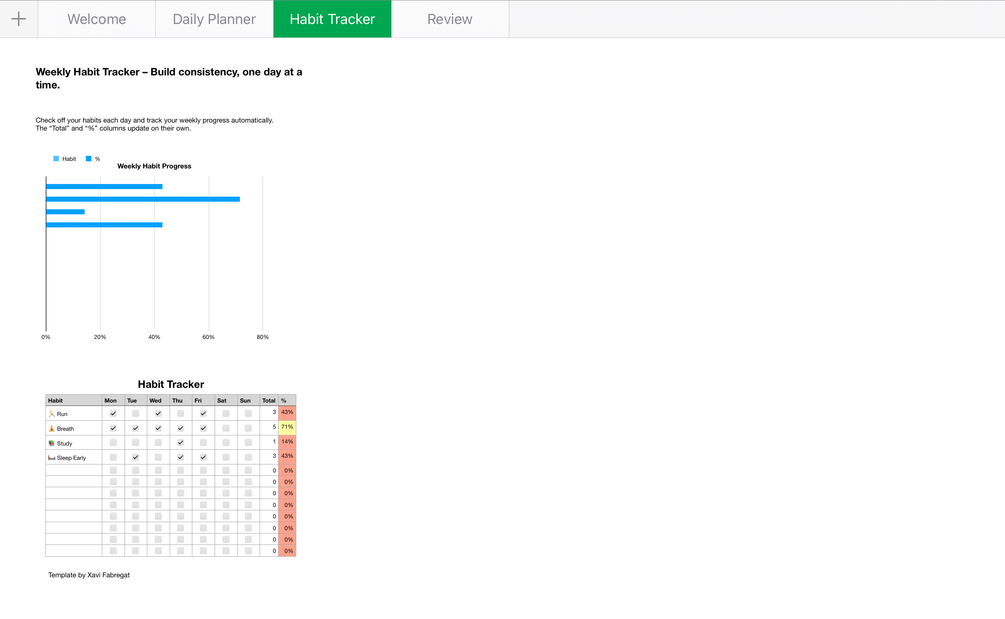Uncheck Breath on Friday
Viewport: 1005px width, 619px height.
tap(203, 428)
